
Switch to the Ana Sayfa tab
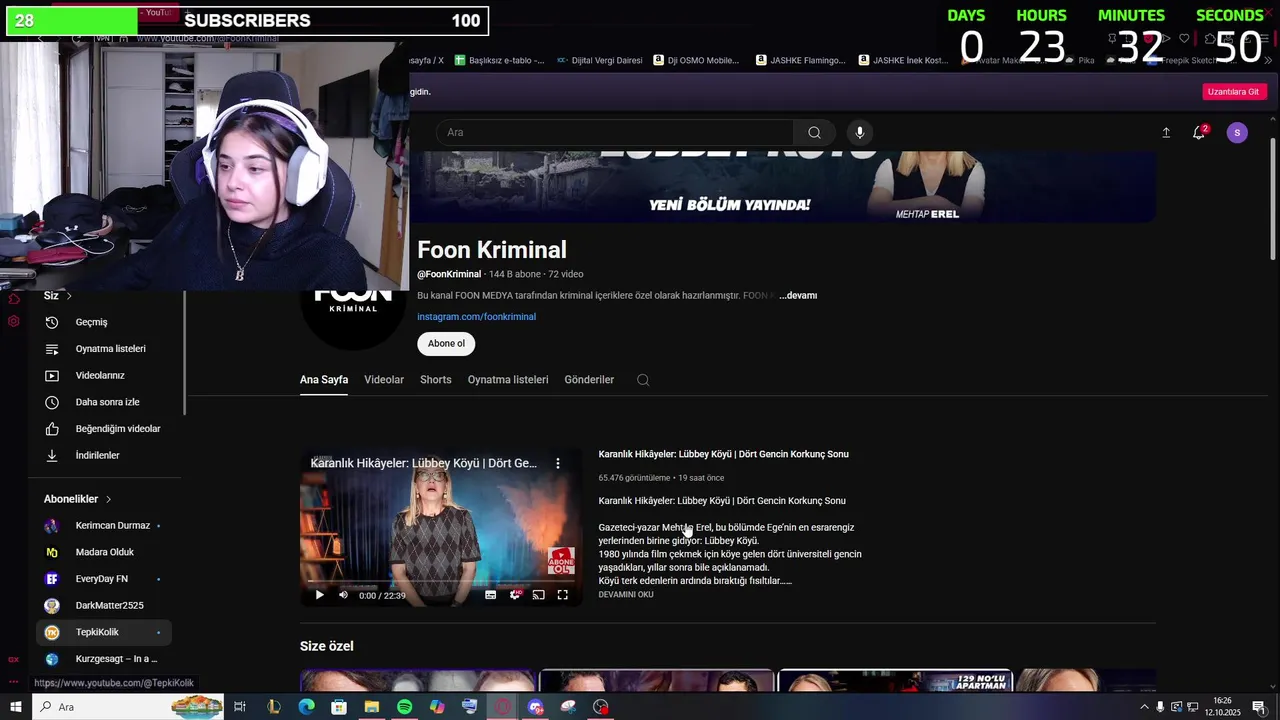point(324,380)
